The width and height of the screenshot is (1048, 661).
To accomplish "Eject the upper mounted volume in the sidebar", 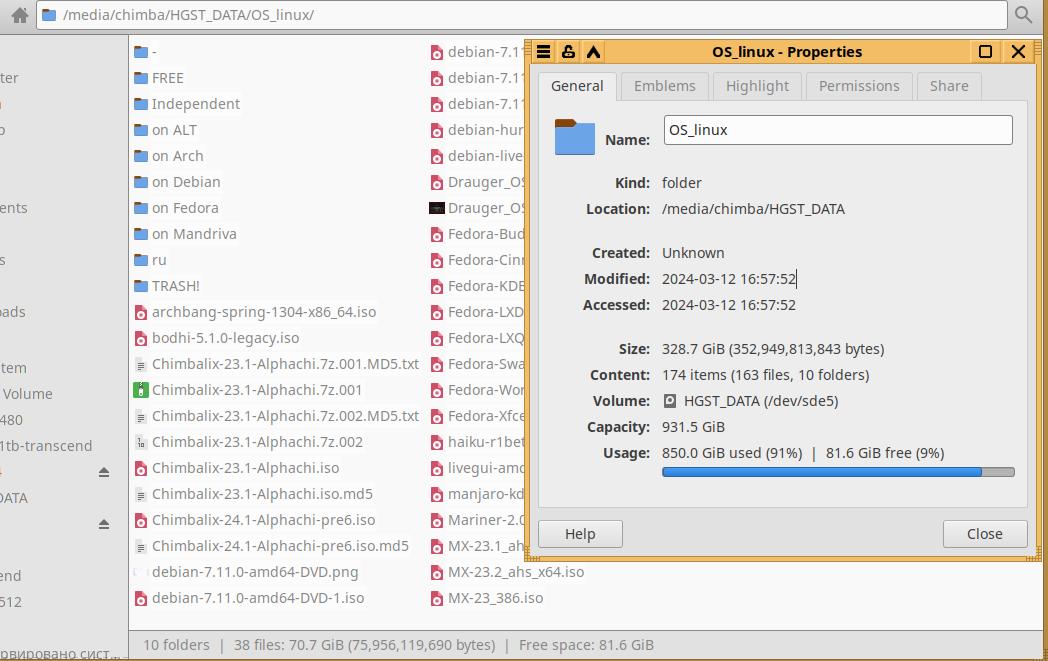I will point(104,472).
